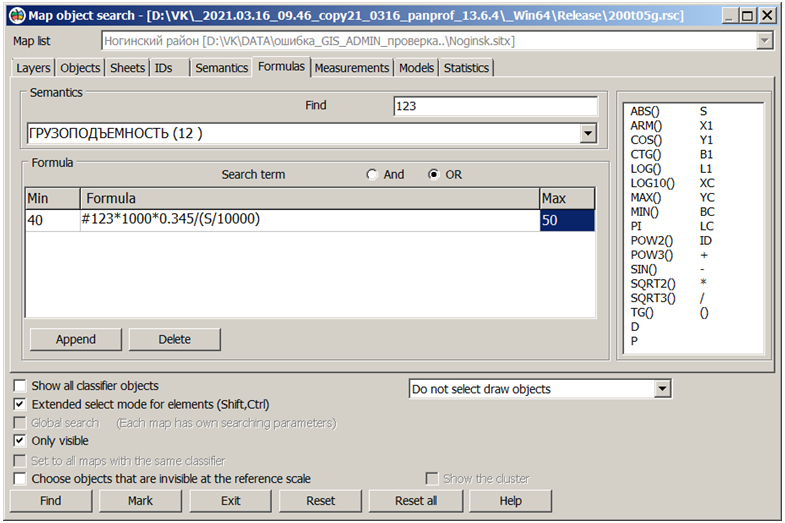
Task: Toggle the Global search checkbox
Action: pyautogui.click(x=20, y=423)
